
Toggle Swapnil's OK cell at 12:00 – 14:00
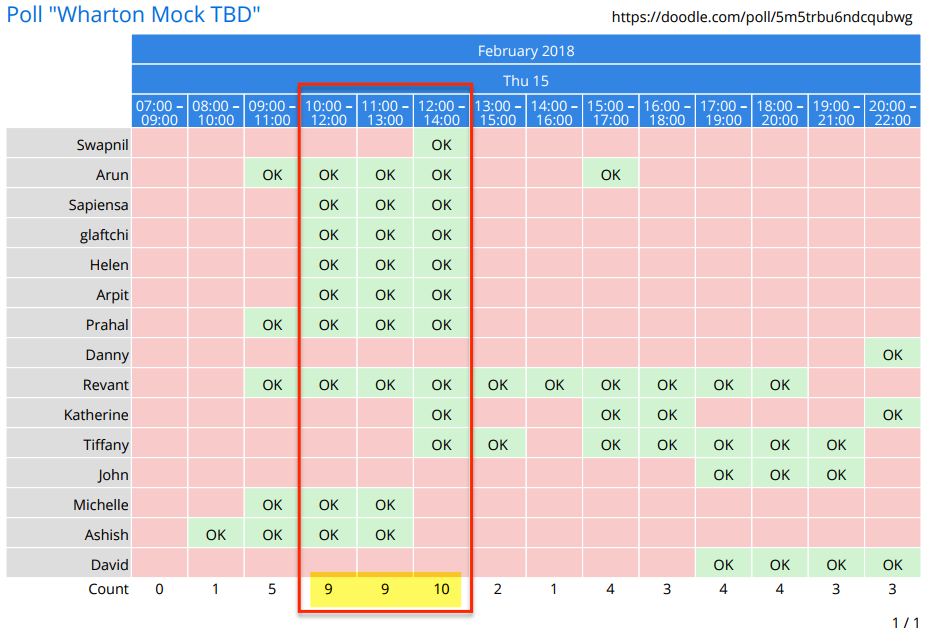(441, 145)
